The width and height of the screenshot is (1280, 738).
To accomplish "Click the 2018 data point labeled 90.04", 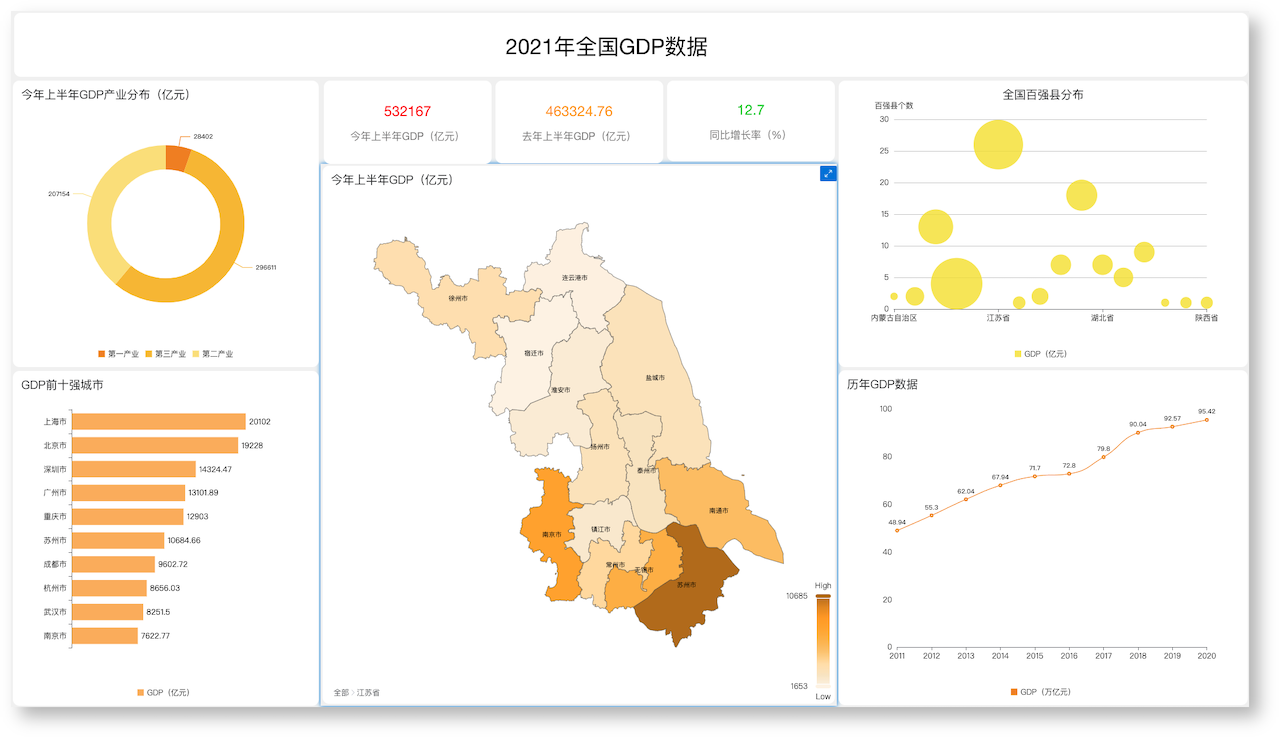I will click(x=1138, y=432).
